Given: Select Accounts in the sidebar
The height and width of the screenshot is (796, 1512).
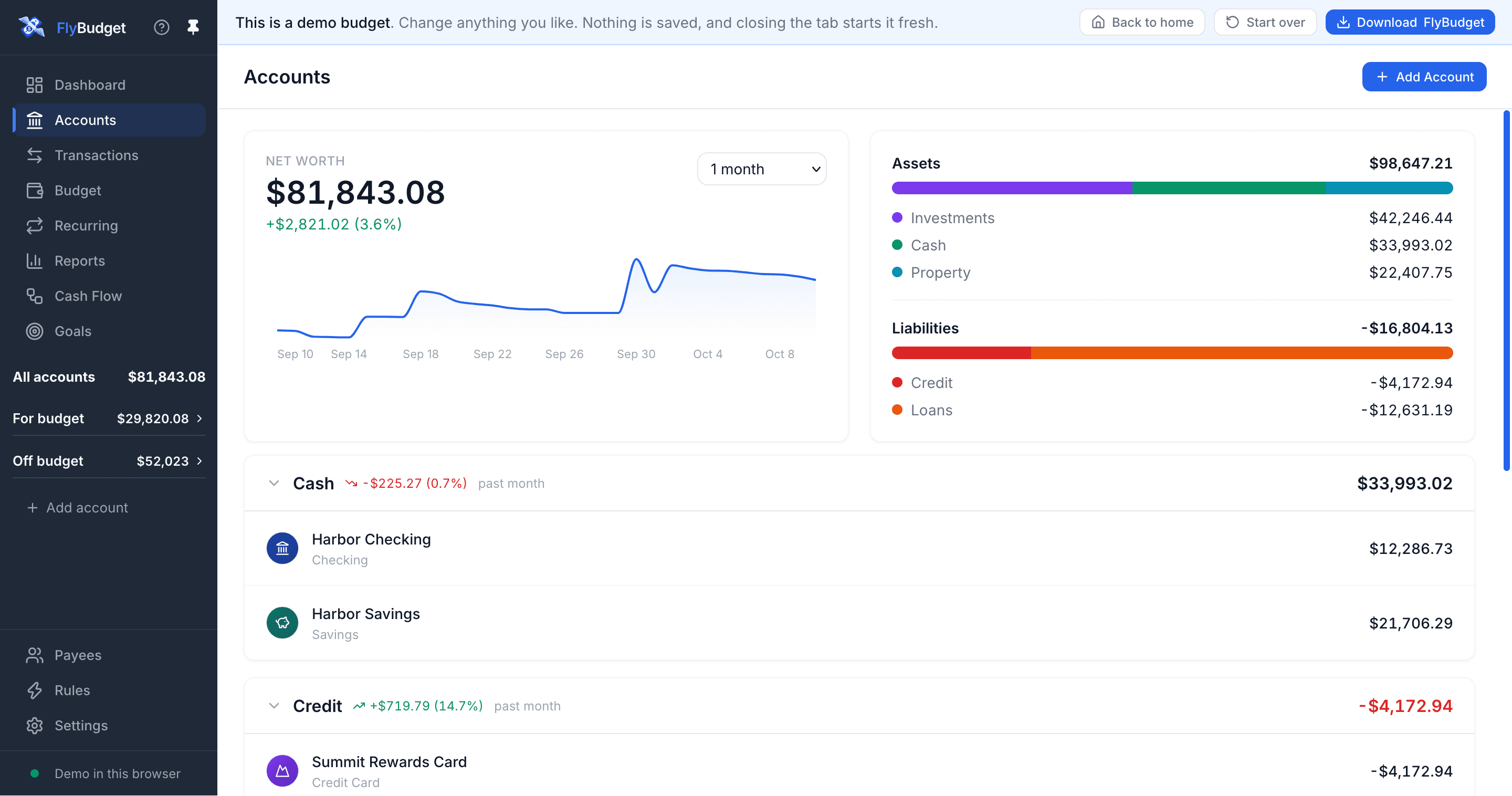Looking at the screenshot, I should coord(109,120).
